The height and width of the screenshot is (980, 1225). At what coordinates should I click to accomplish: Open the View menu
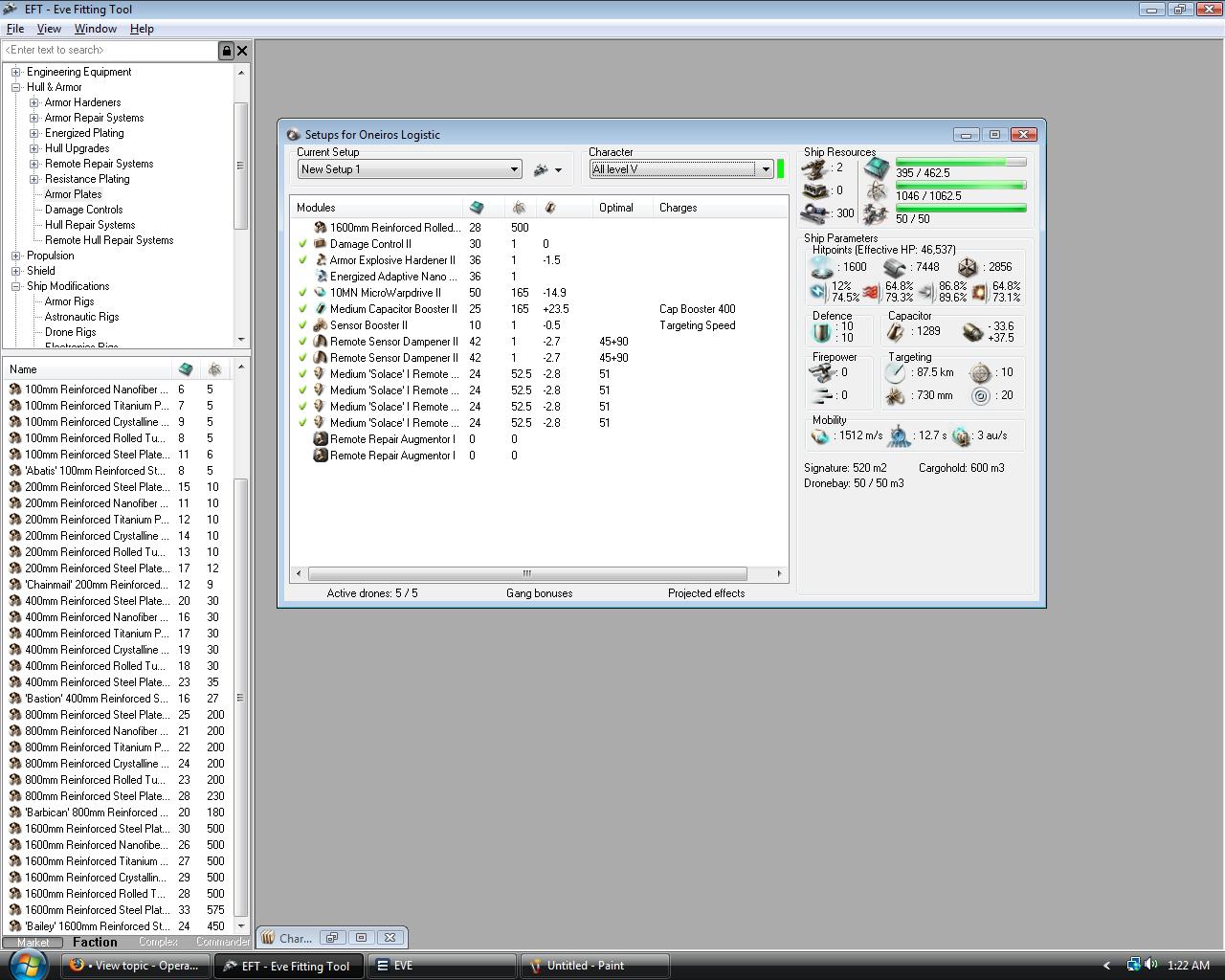click(49, 29)
